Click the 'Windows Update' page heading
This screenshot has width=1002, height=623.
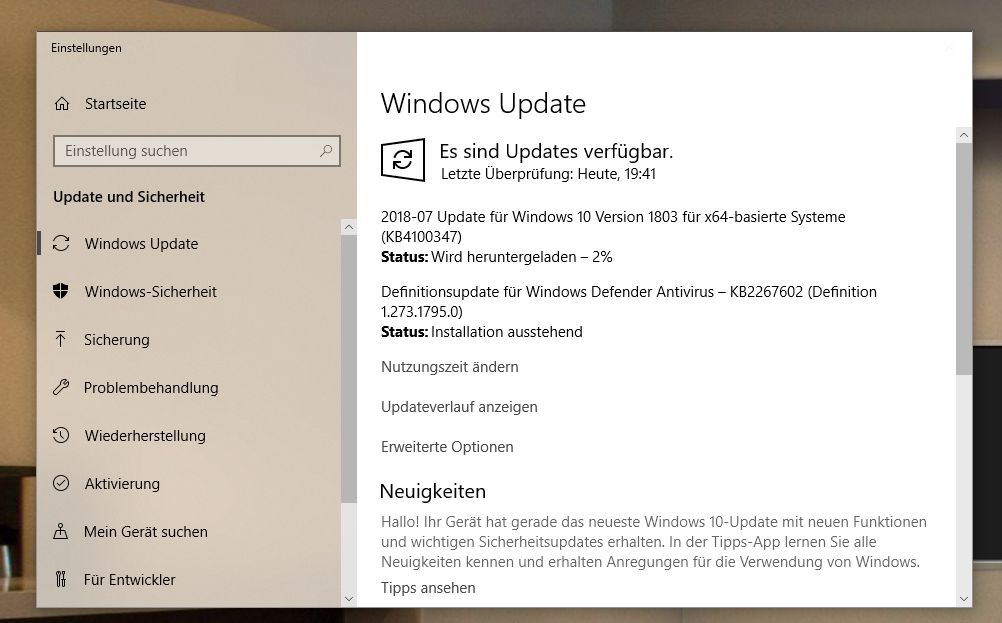click(x=483, y=104)
